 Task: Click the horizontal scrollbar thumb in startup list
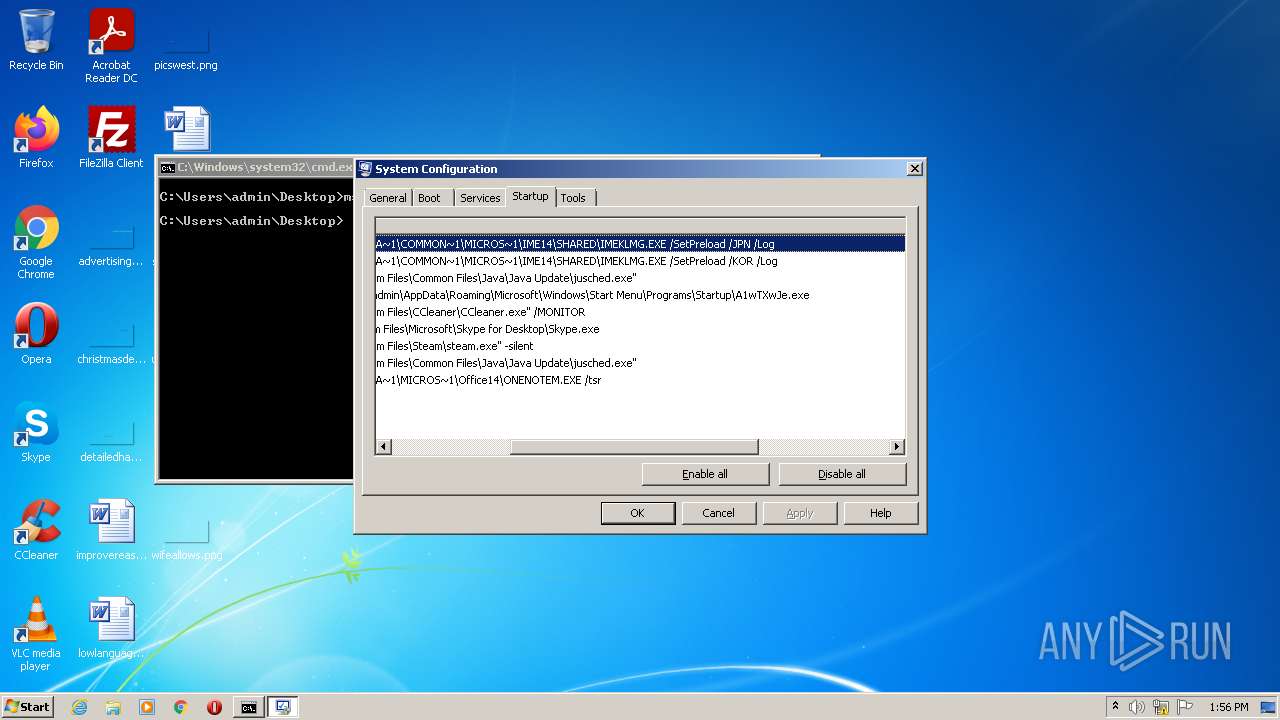[634, 447]
